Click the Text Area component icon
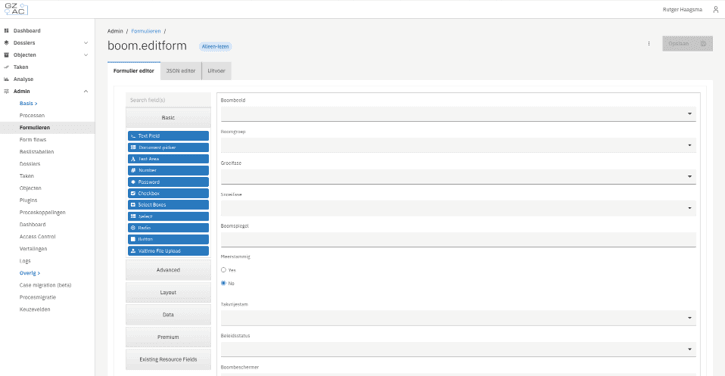This screenshot has height=376, width=725. [x=133, y=159]
